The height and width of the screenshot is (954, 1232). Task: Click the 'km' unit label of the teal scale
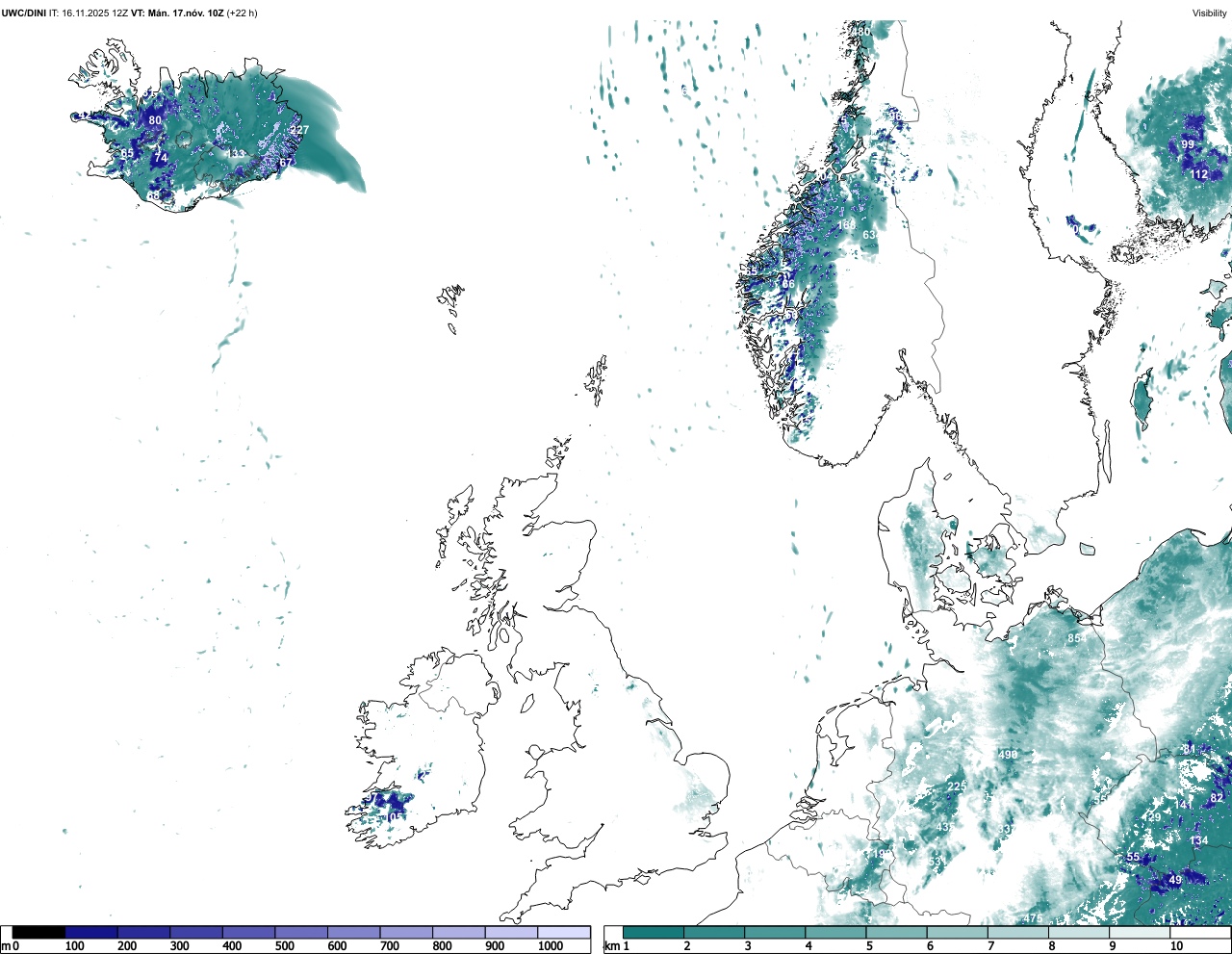click(x=612, y=946)
